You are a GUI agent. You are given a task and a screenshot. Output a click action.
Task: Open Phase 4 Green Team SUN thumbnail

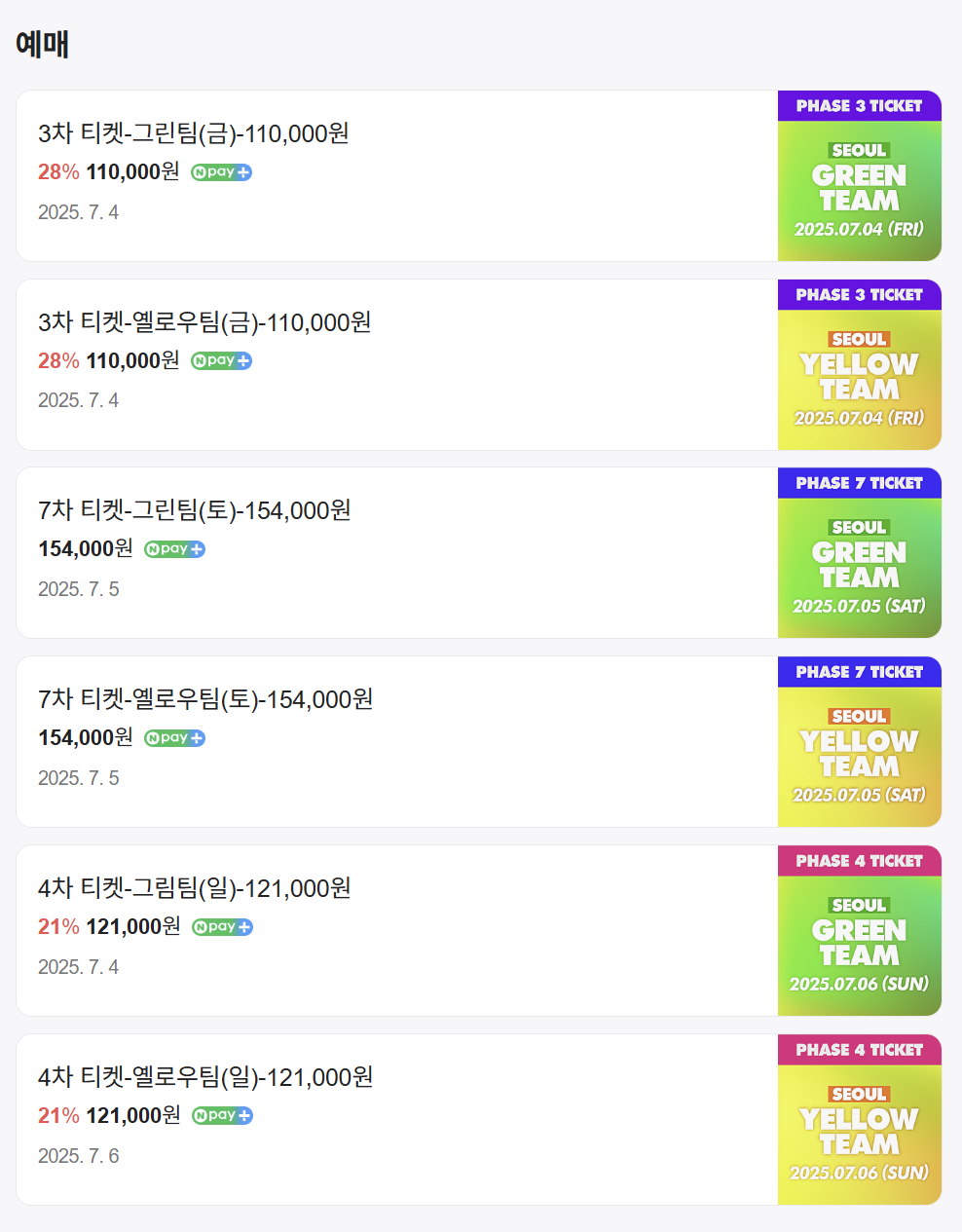pos(860,931)
